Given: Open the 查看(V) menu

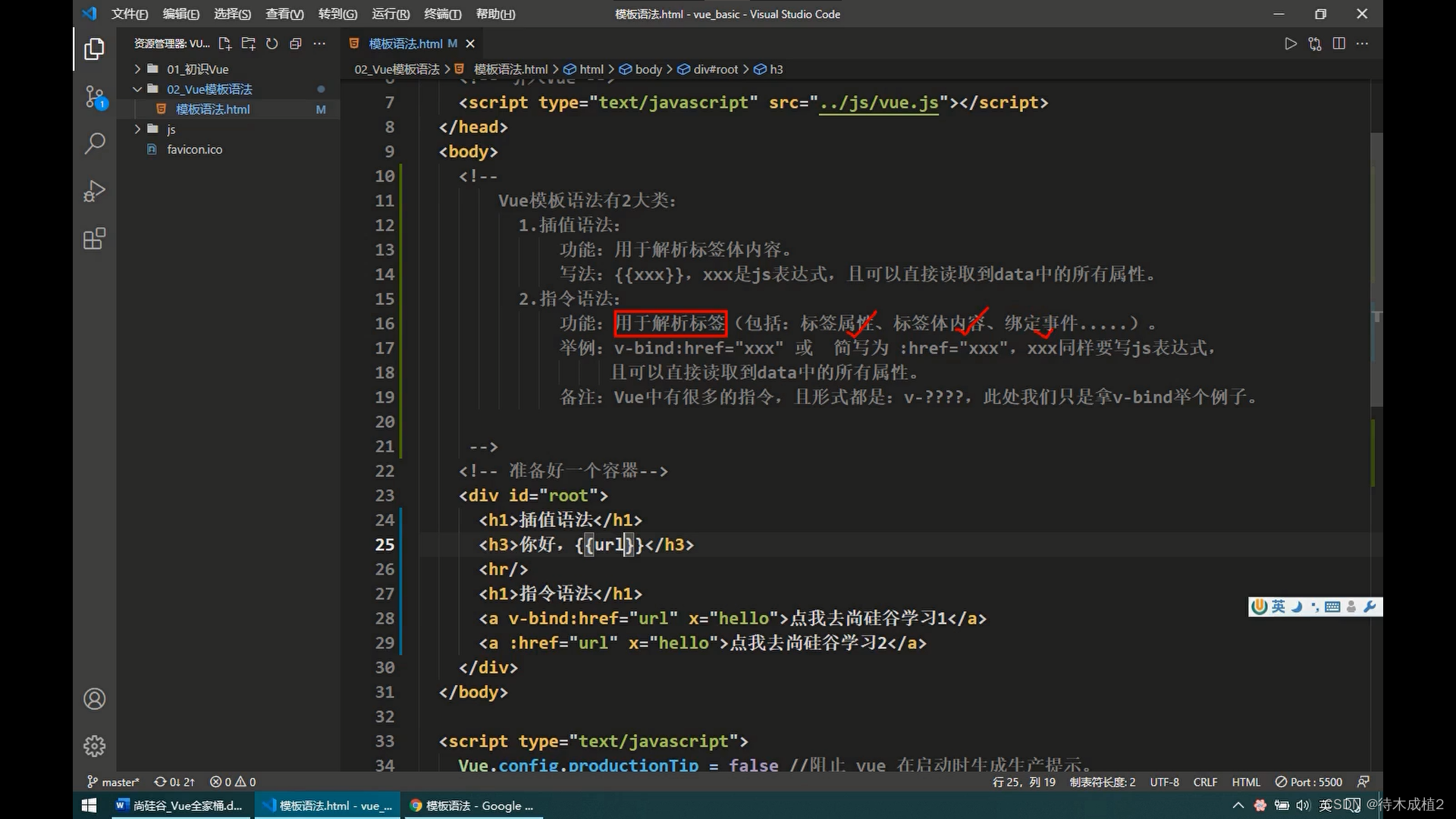Looking at the screenshot, I should (x=285, y=14).
